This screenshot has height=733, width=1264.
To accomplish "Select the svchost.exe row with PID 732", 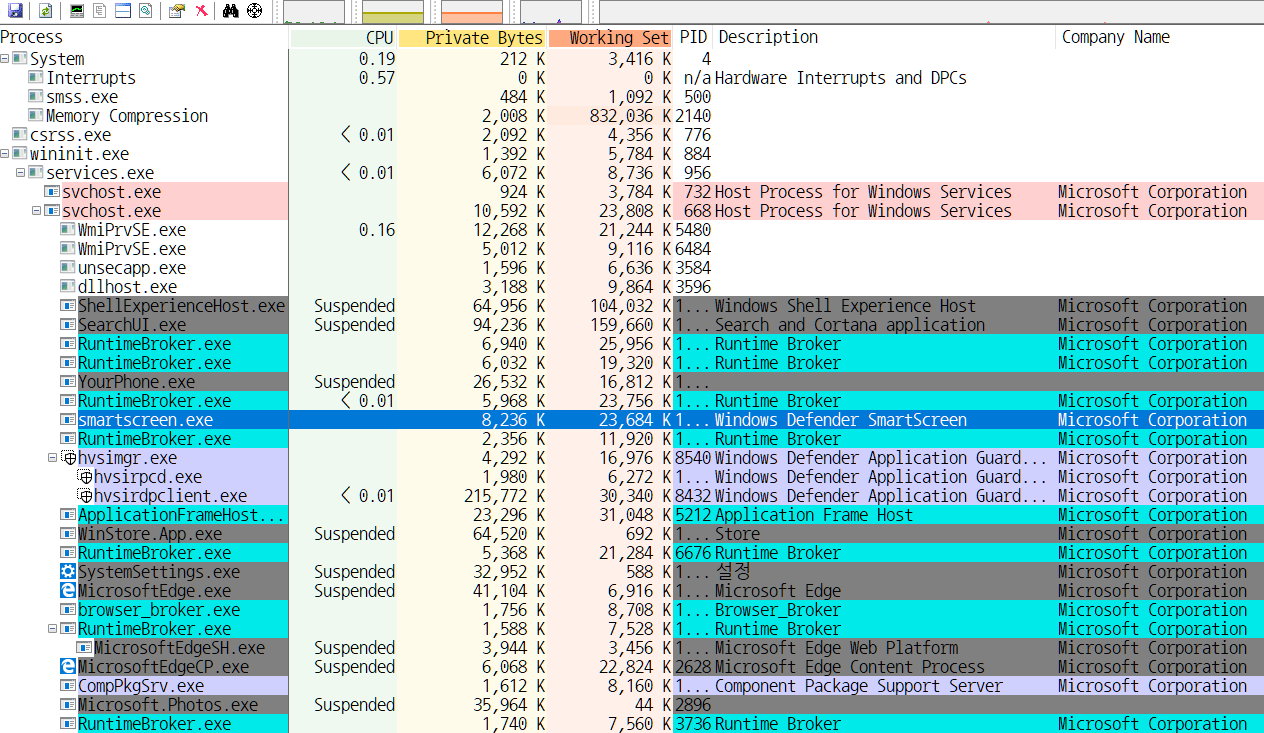I will click(x=632, y=192).
